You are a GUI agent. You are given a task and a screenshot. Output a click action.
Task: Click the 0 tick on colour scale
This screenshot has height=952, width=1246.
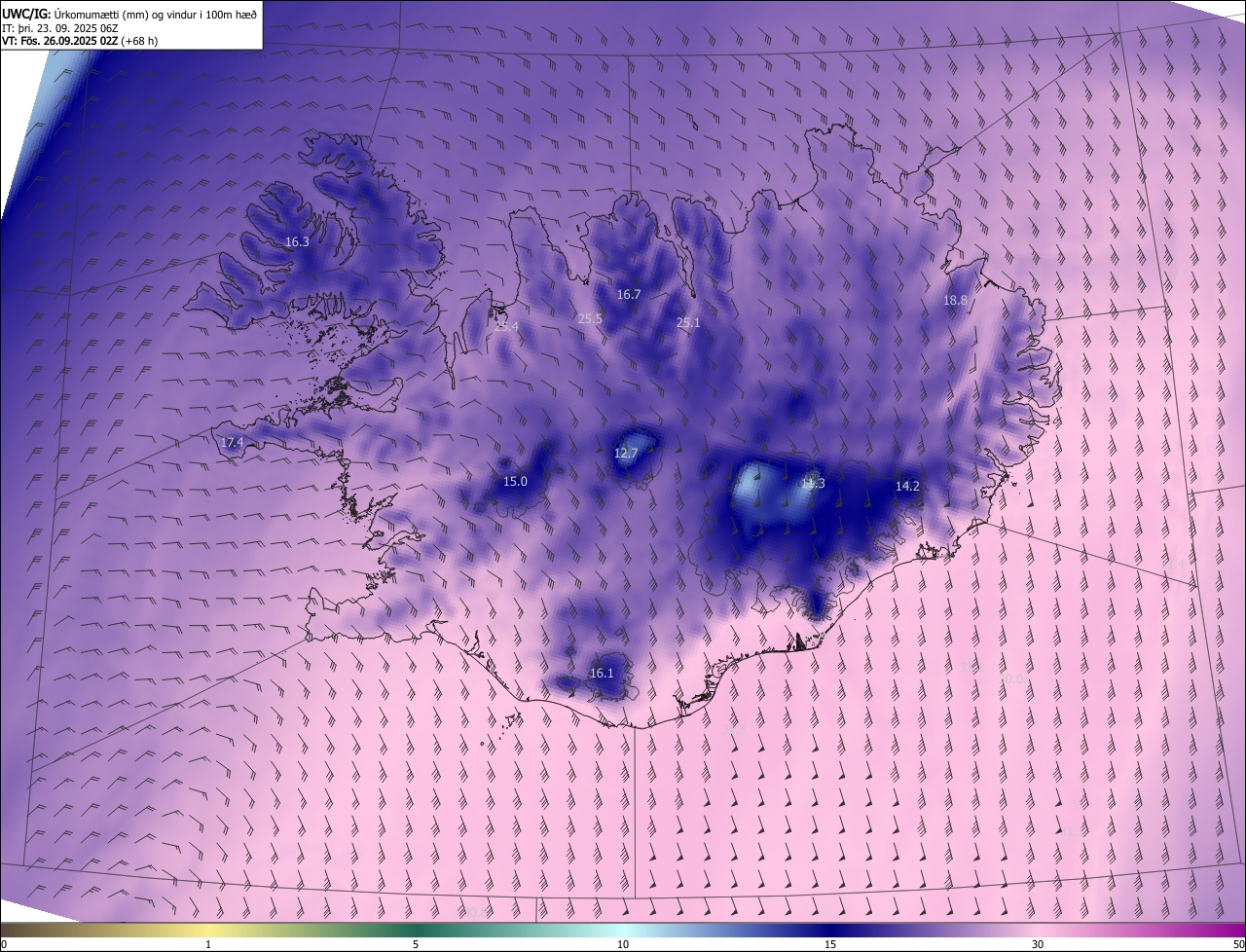pos(4,945)
